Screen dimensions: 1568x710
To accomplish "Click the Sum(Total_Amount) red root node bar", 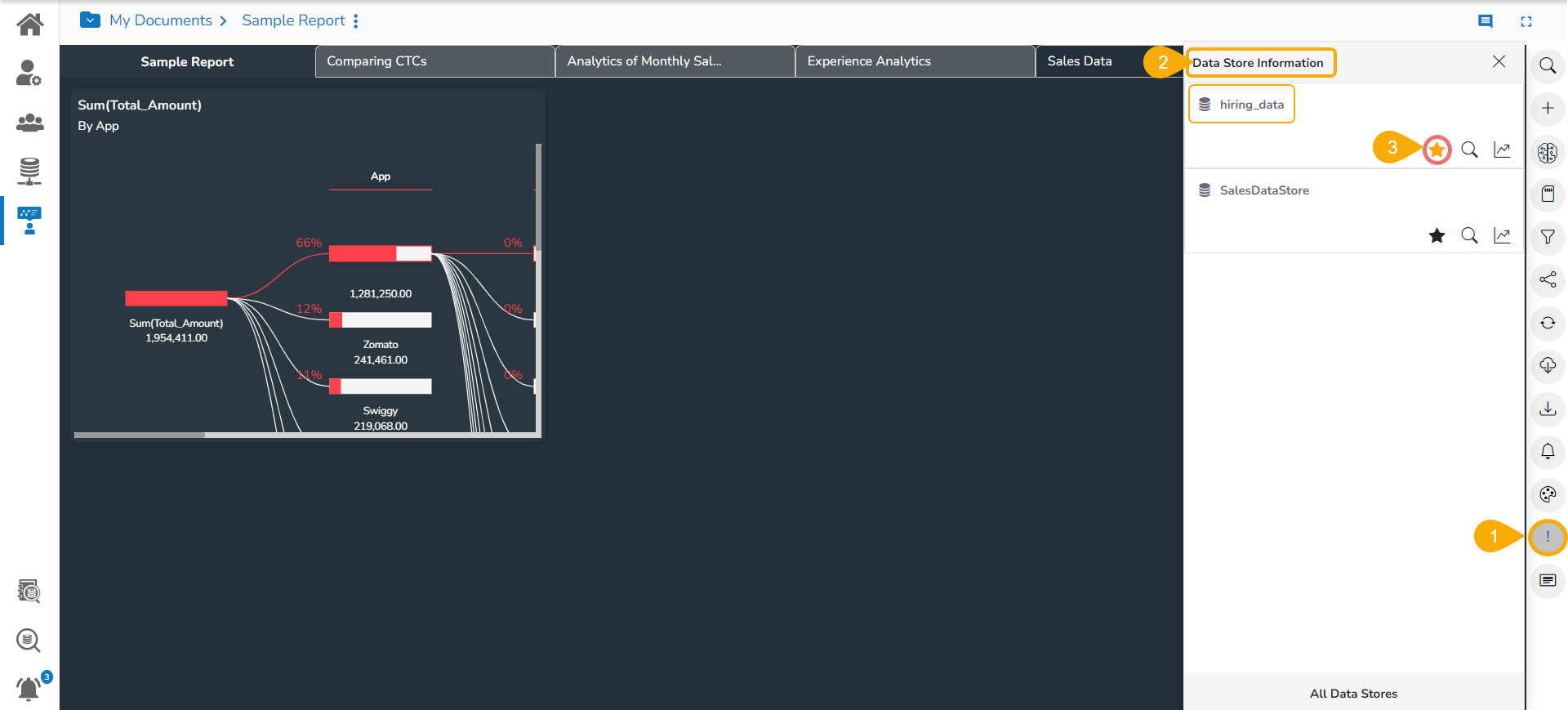I will [x=176, y=298].
